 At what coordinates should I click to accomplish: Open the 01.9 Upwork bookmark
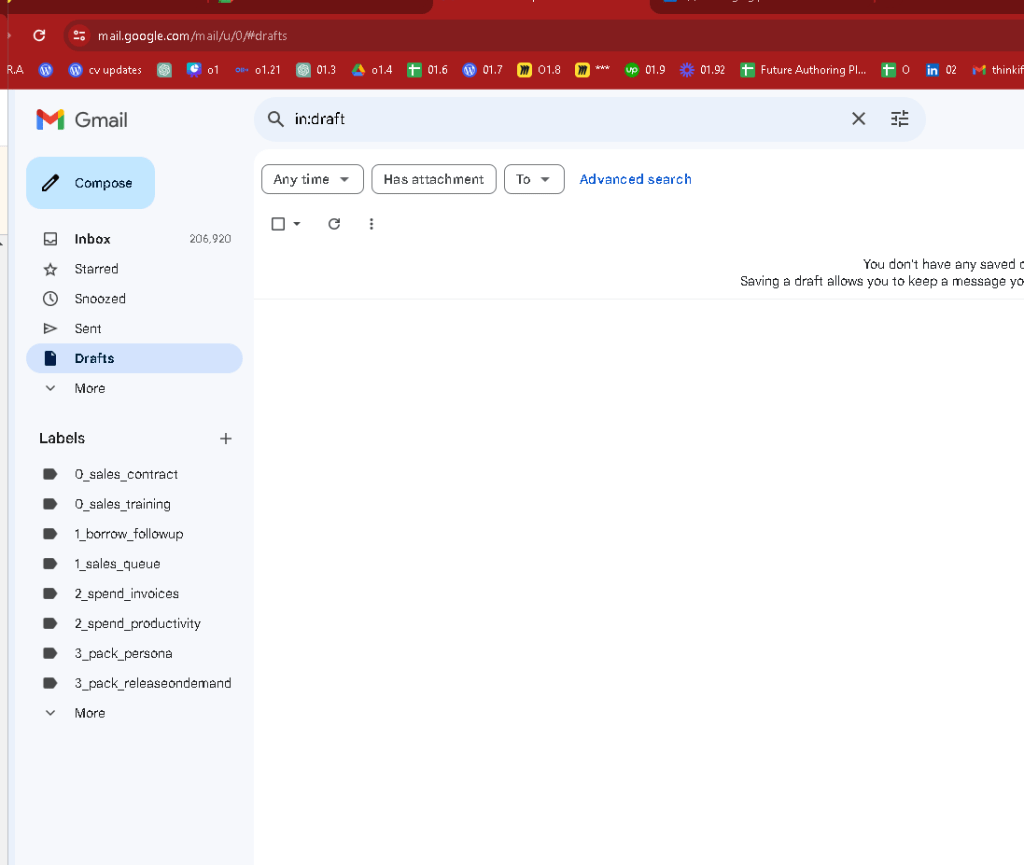click(x=645, y=70)
